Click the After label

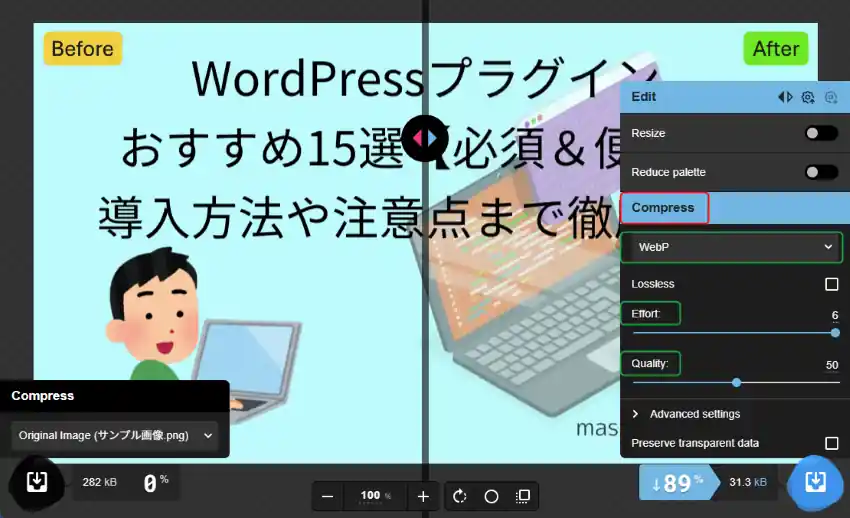click(x=776, y=49)
